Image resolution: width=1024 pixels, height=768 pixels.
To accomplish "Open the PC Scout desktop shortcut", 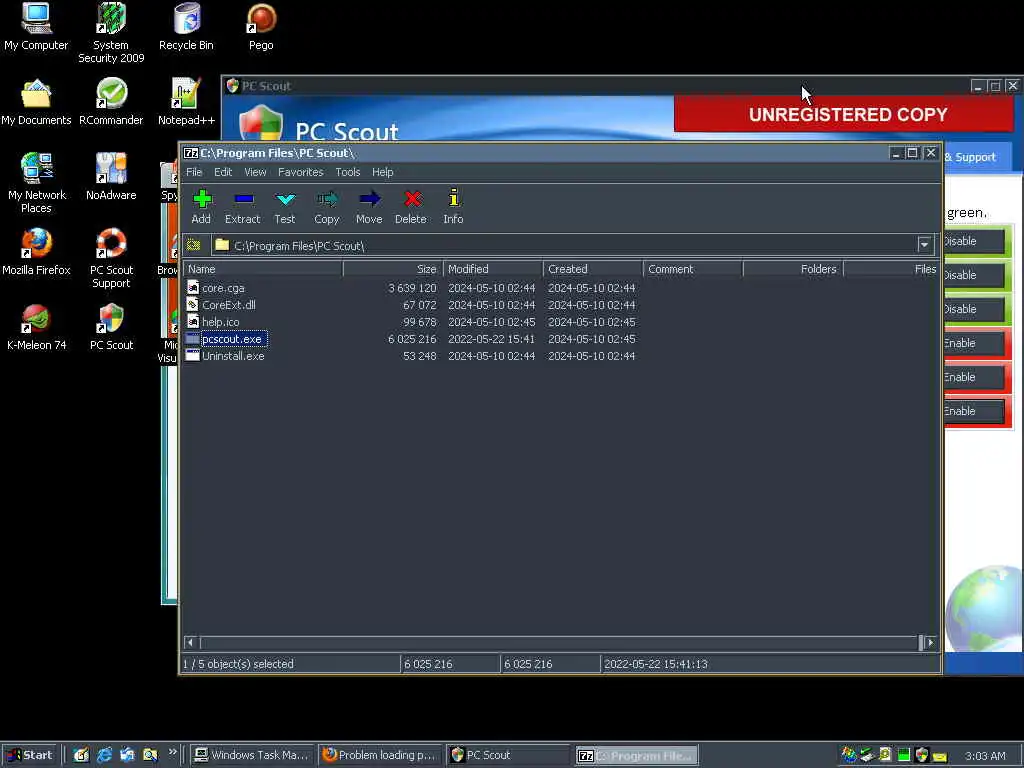I will tap(111, 327).
